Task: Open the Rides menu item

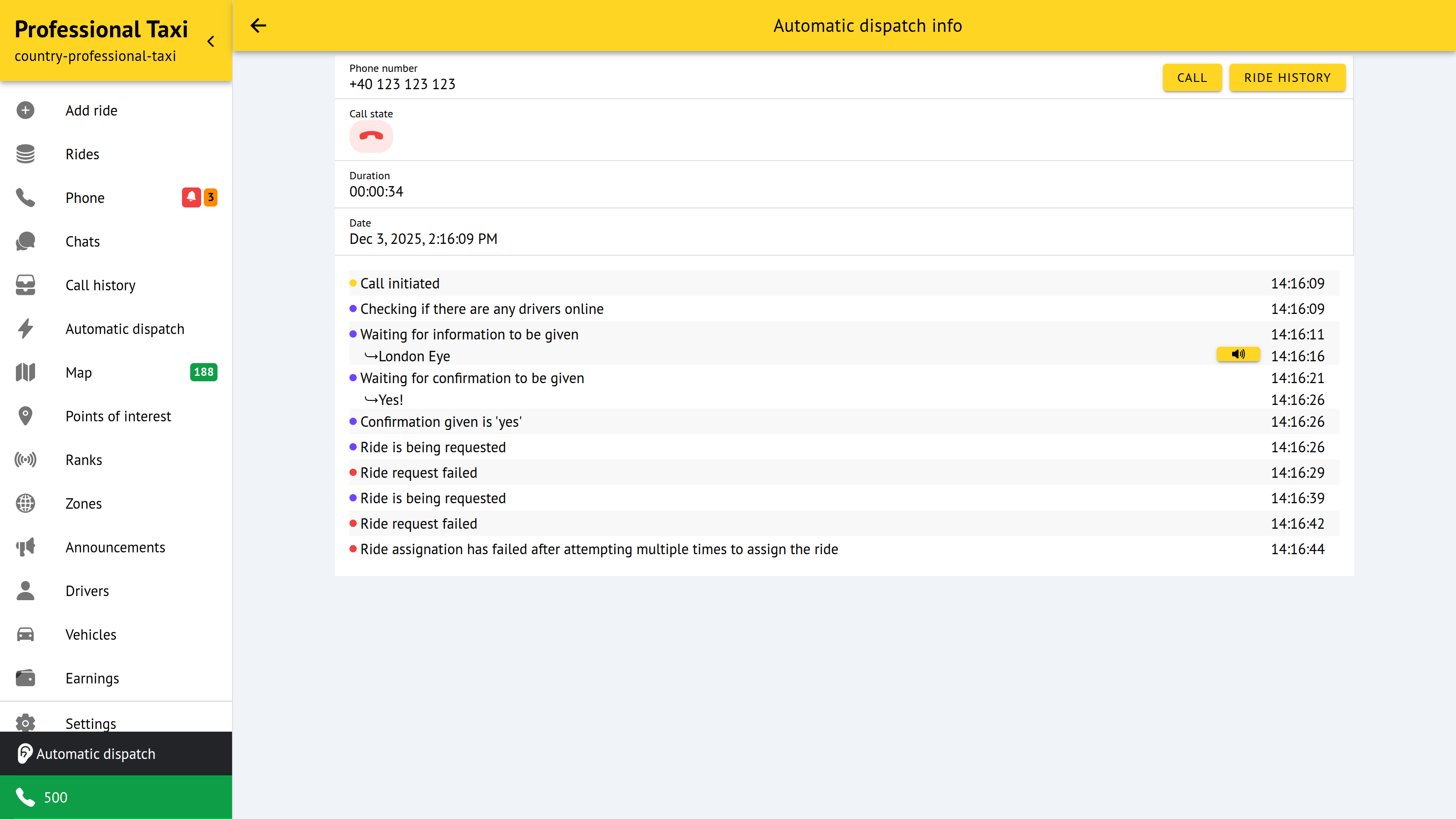Action: [x=82, y=154]
